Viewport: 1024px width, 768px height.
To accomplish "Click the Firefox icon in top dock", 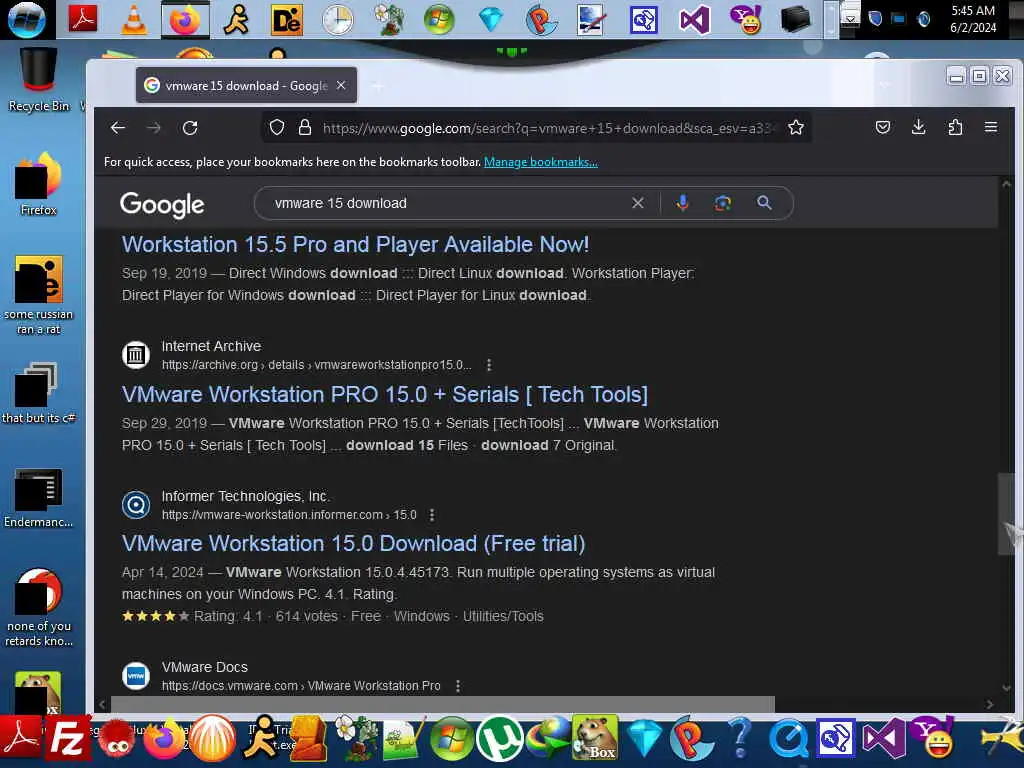I will 185,20.
